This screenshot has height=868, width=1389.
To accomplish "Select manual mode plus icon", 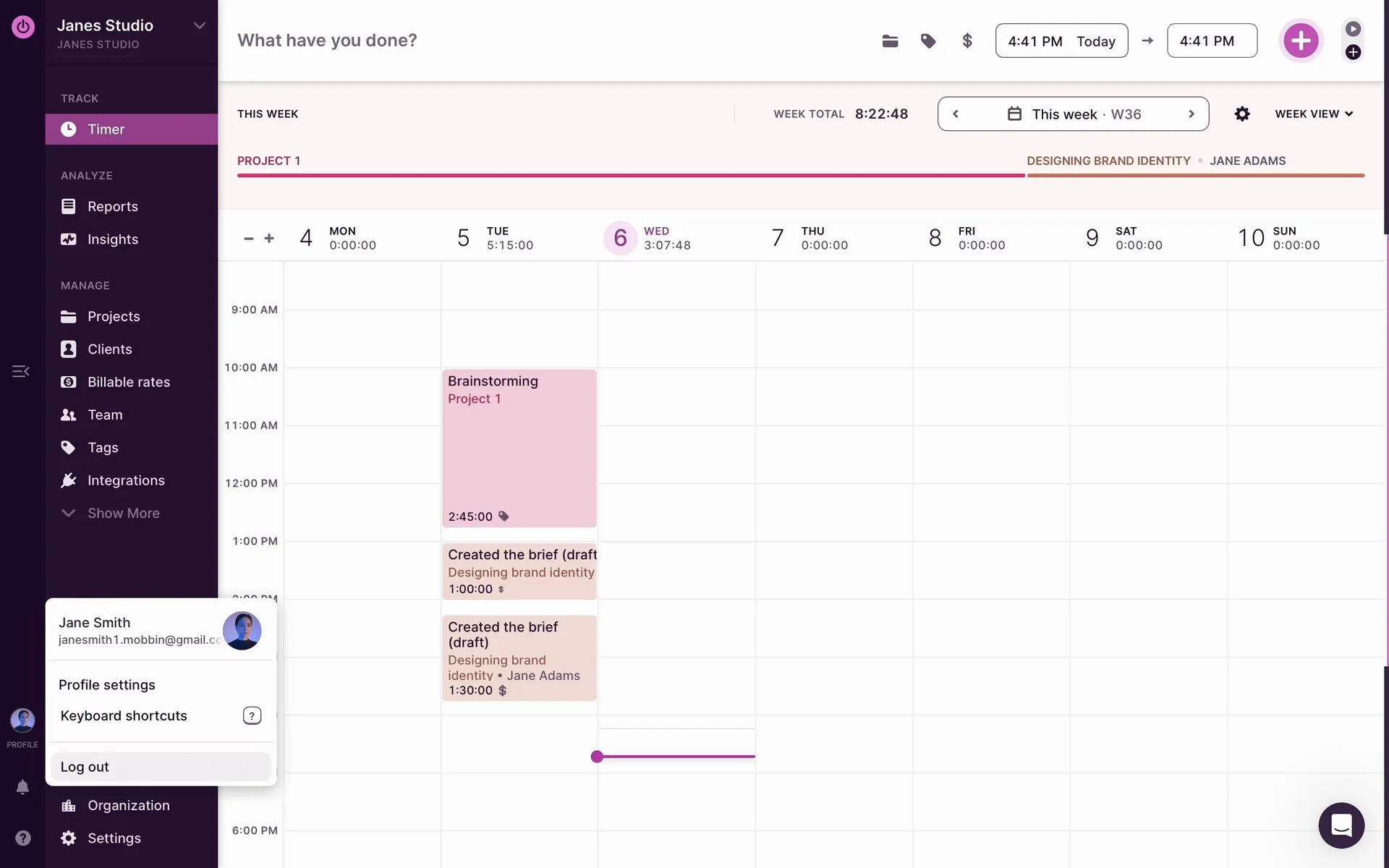I will (1353, 52).
